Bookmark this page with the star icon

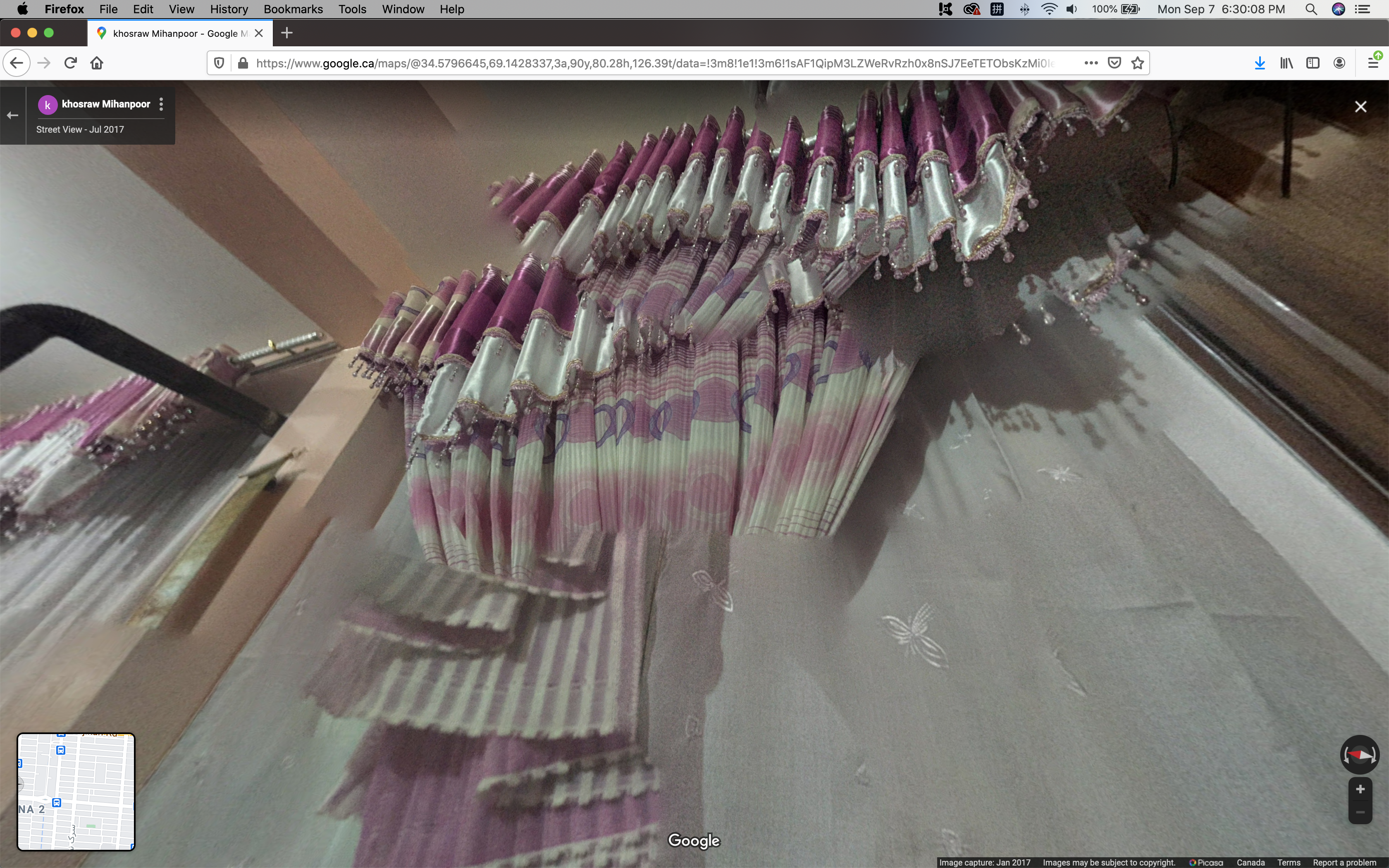pos(1138,63)
